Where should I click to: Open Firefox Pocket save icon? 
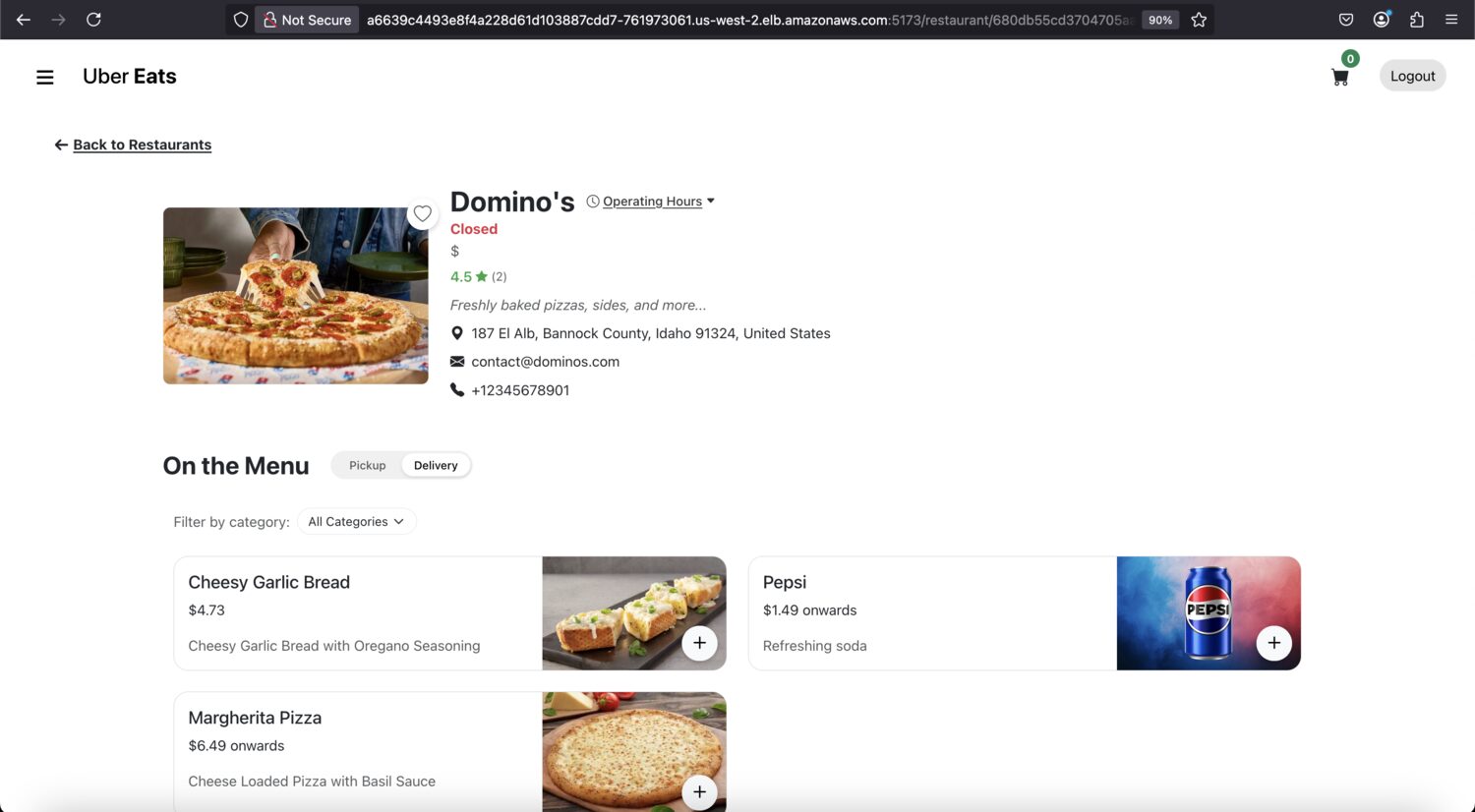(x=1346, y=20)
